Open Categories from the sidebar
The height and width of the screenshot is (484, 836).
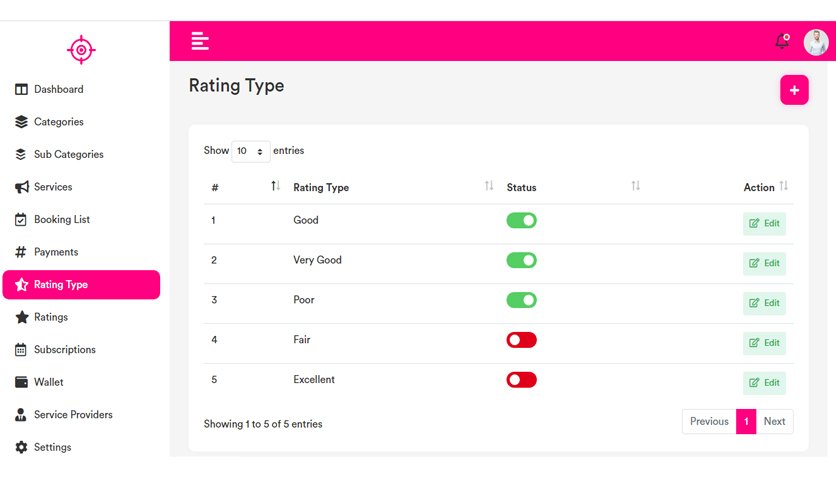50,122
